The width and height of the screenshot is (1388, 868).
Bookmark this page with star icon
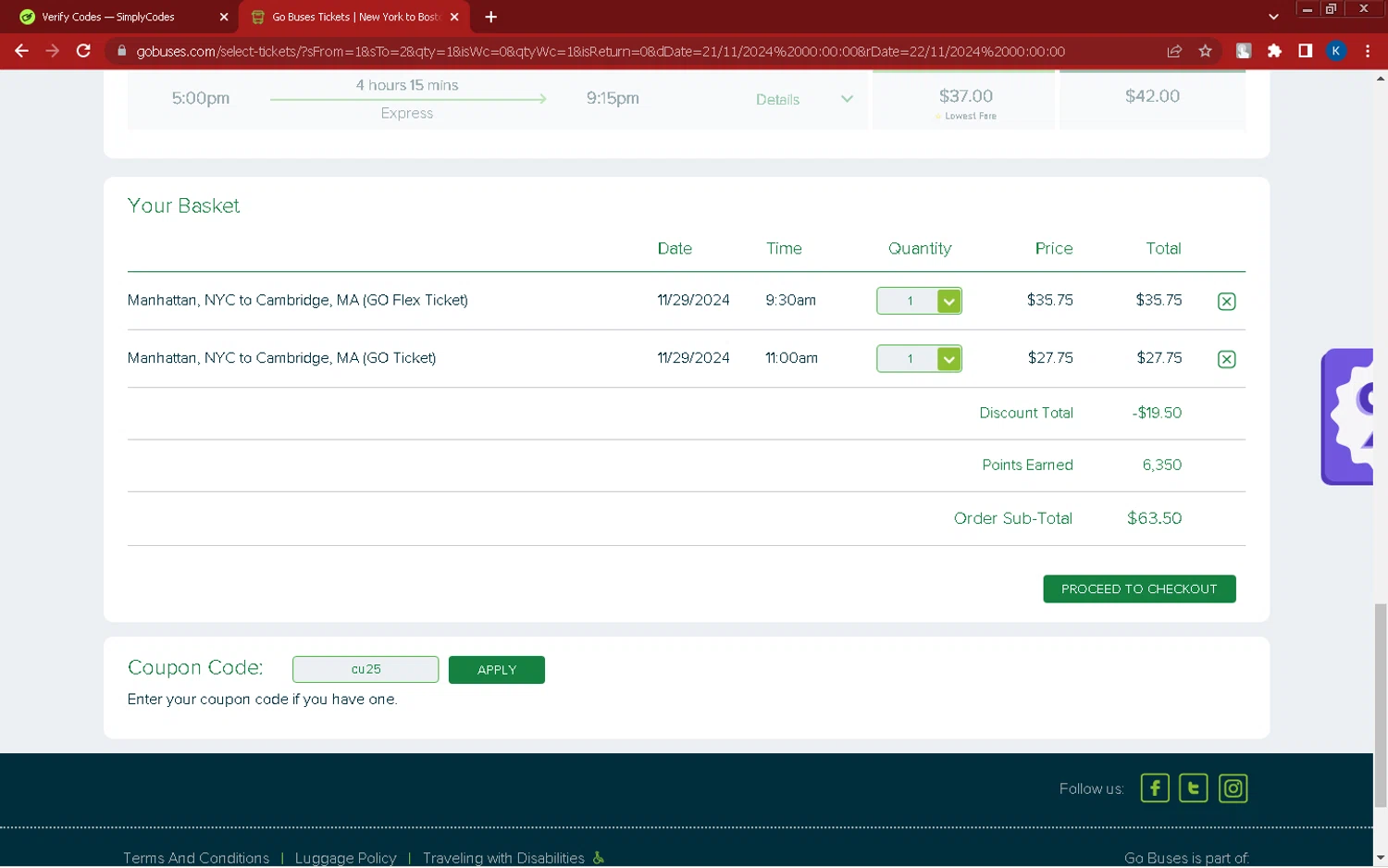pyautogui.click(x=1205, y=51)
